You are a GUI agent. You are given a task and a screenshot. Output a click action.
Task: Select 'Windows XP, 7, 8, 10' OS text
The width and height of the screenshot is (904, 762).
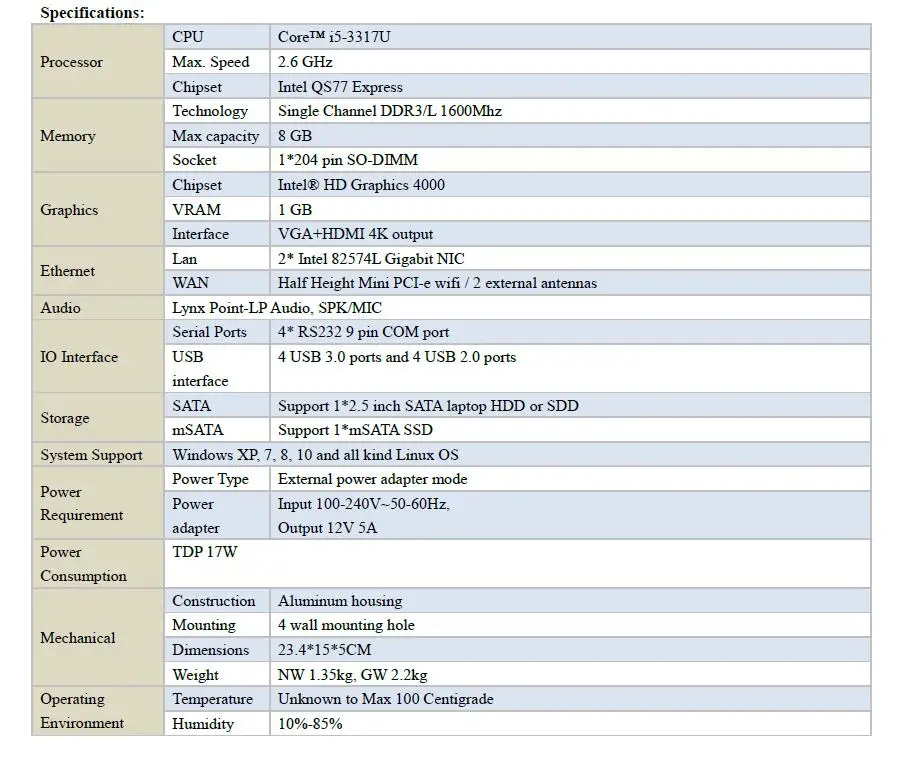242,455
